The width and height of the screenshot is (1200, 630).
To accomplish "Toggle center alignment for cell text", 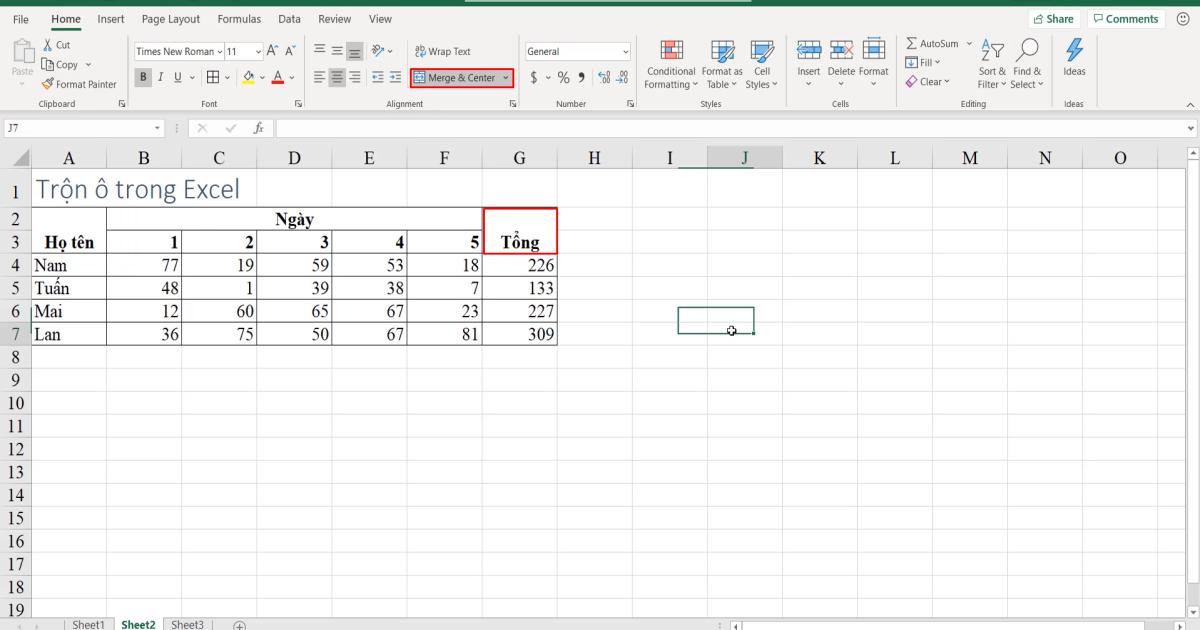I will pyautogui.click(x=335, y=77).
